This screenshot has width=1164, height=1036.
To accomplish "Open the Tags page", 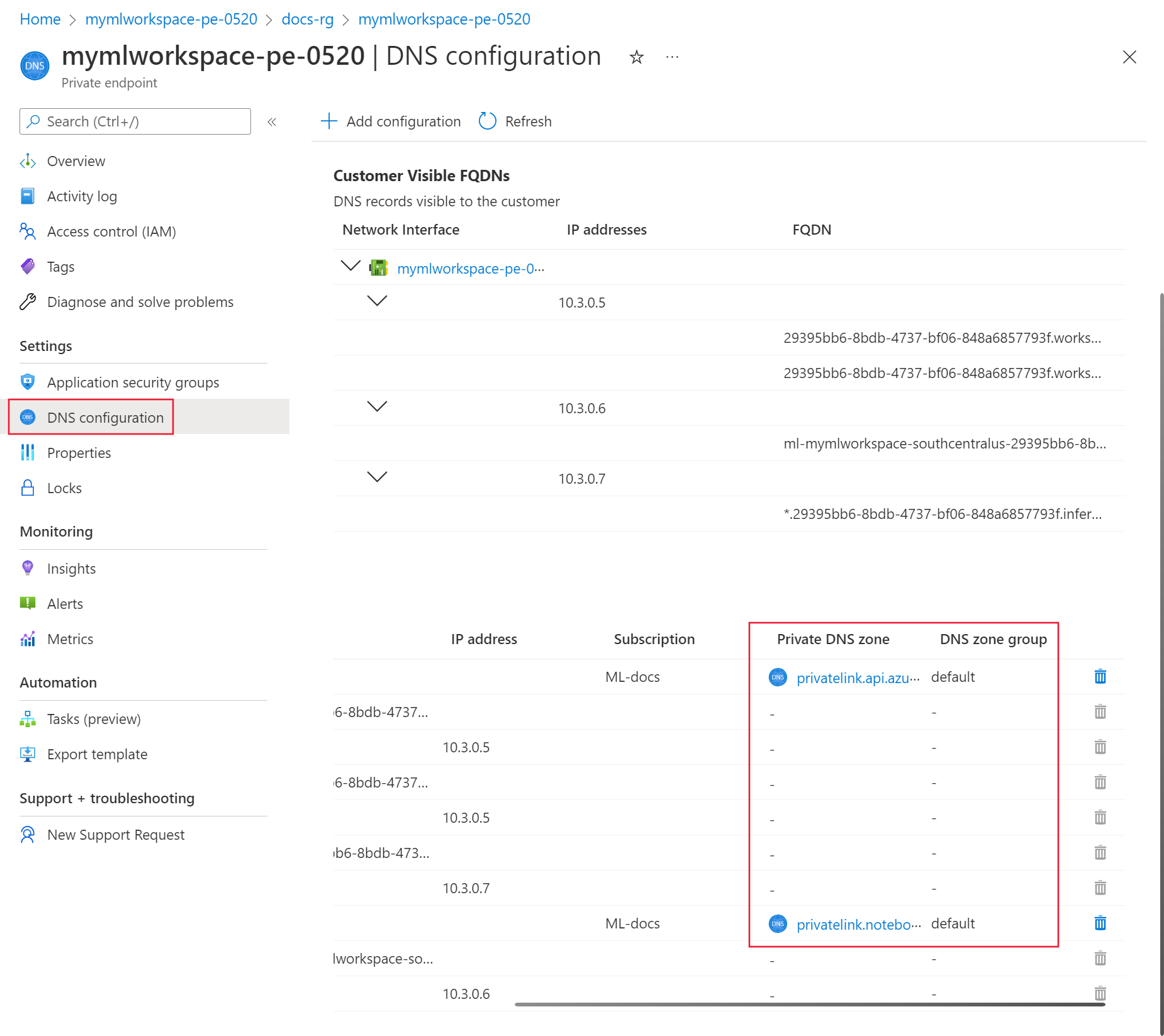I will pyautogui.click(x=60, y=266).
